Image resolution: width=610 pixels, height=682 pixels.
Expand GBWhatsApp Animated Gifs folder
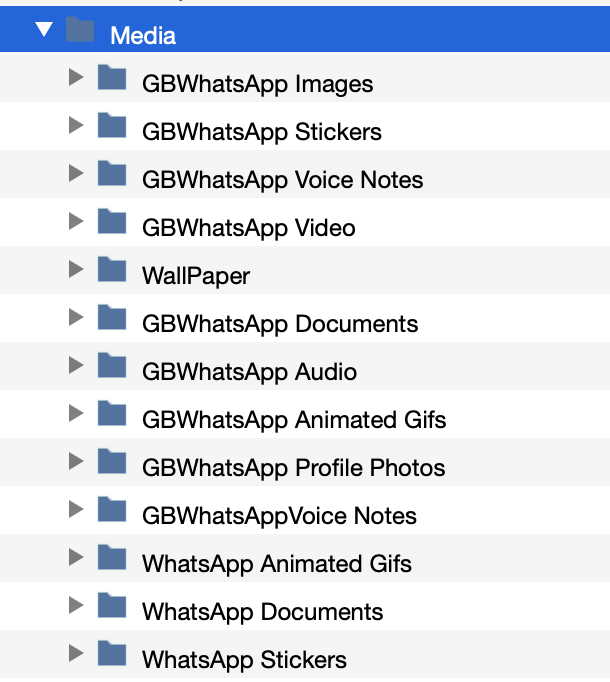point(76,413)
